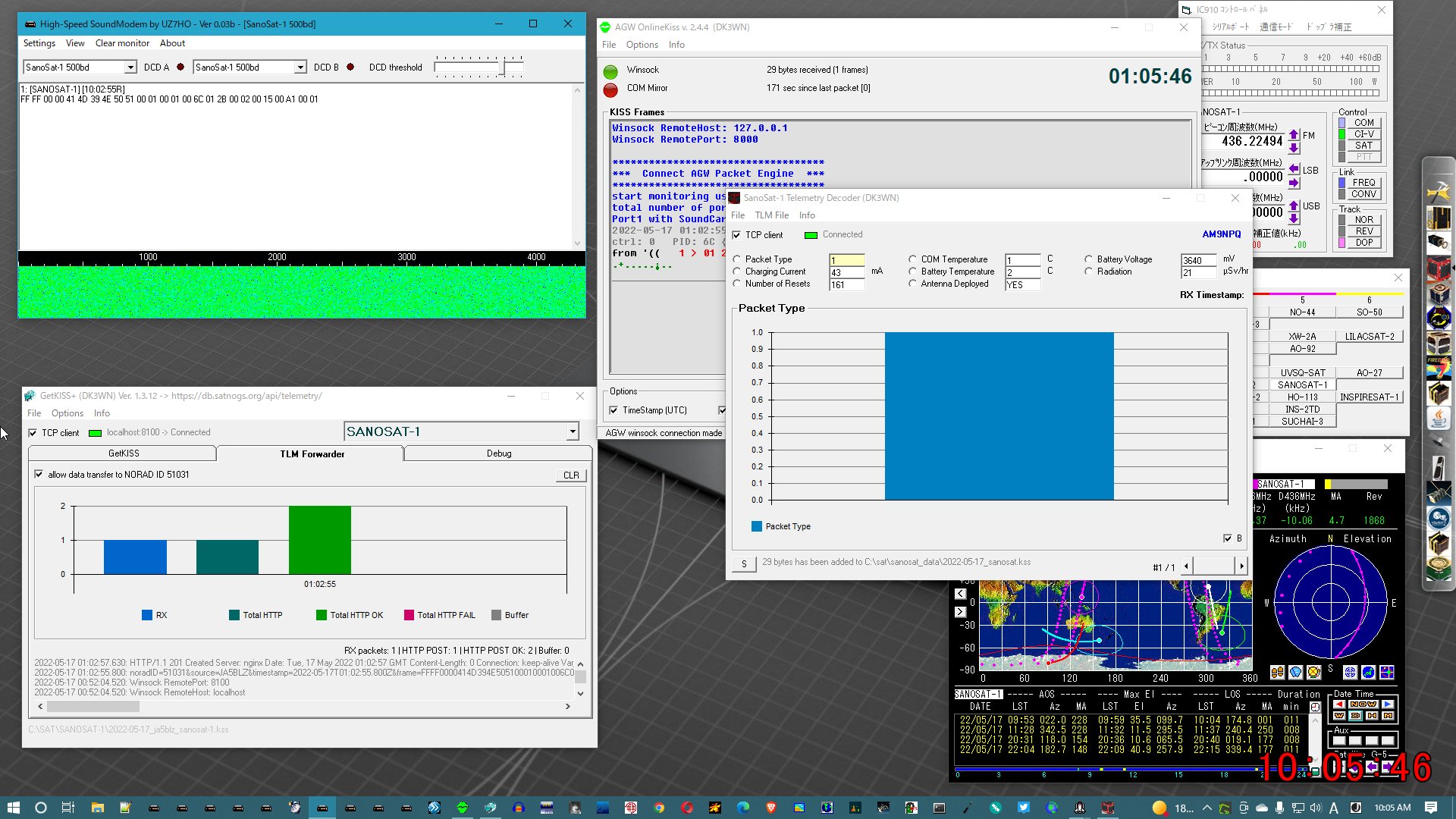
Task: Select the D day step button
Action: click(1355, 715)
